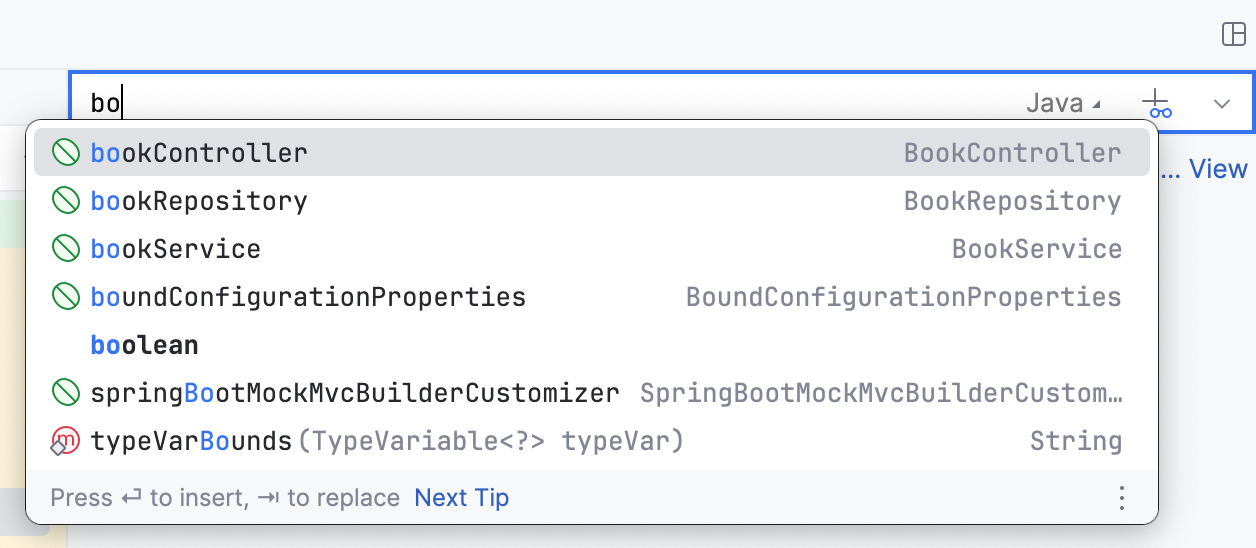Select the bookRepository completion item
Screen dimensions: 1256x548
199,201
